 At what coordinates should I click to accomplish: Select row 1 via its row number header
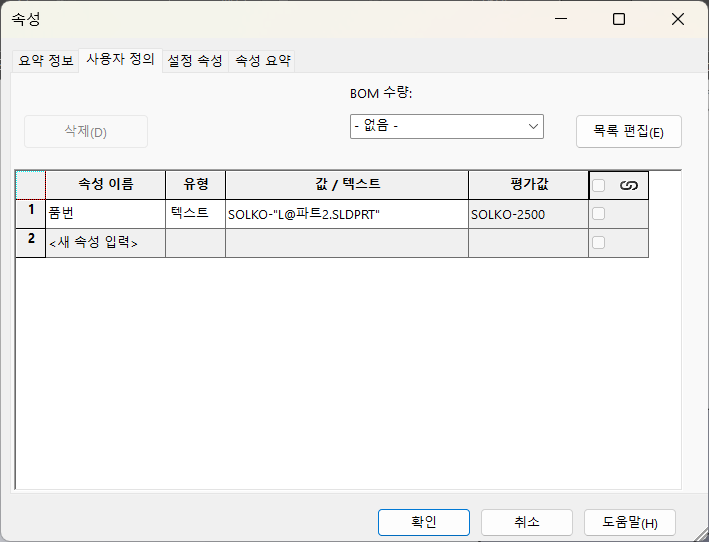click(x=31, y=213)
